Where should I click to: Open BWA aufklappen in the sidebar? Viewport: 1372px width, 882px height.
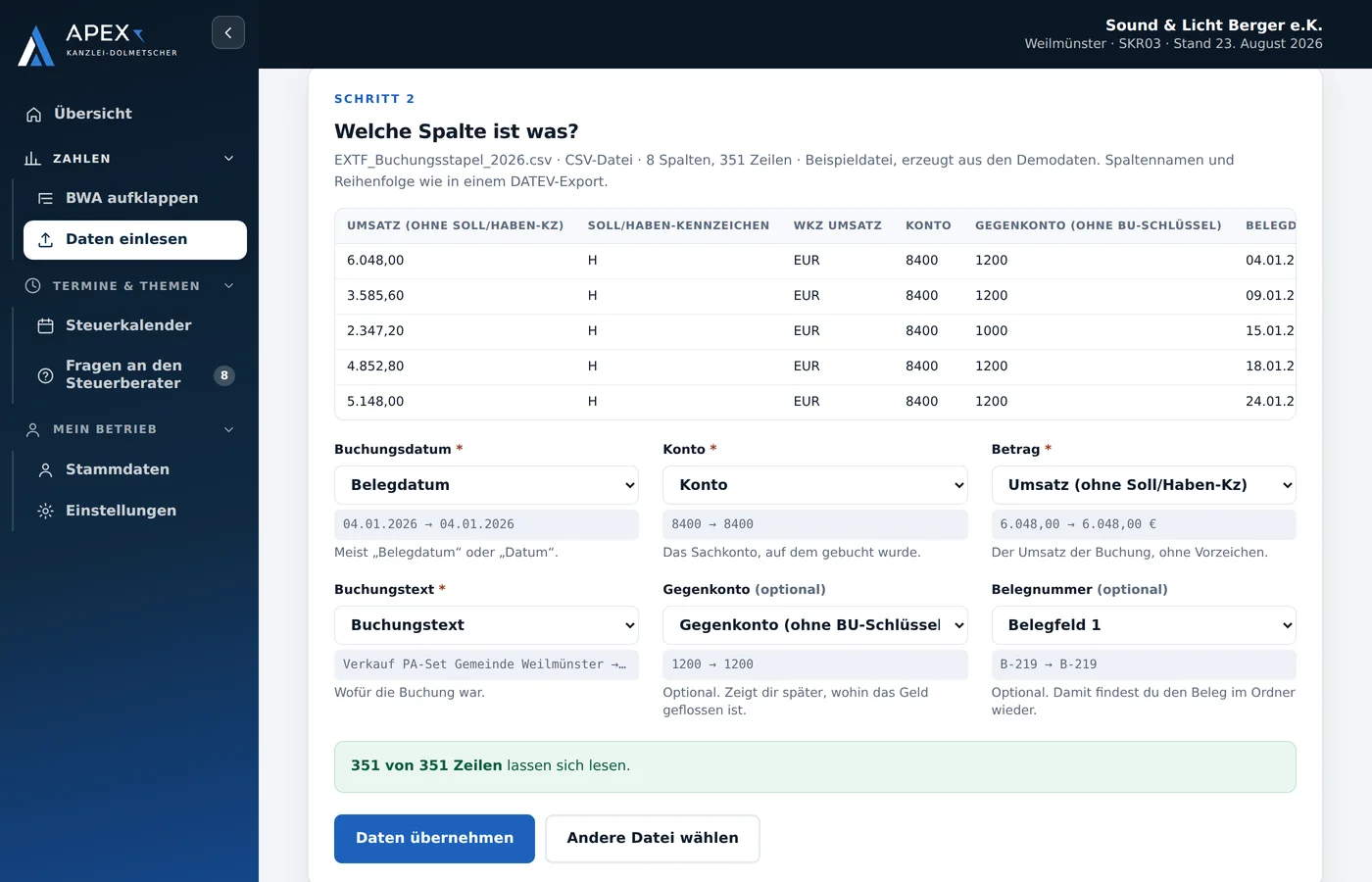pos(135,199)
